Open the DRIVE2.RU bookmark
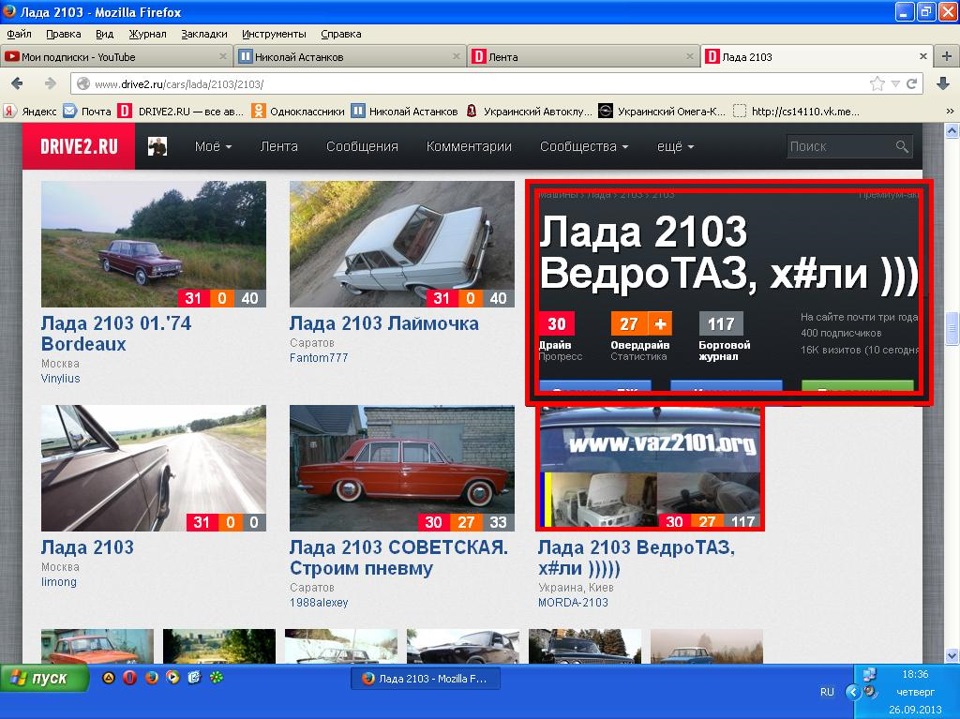Screen dimensions: 960x719 [x=181, y=111]
